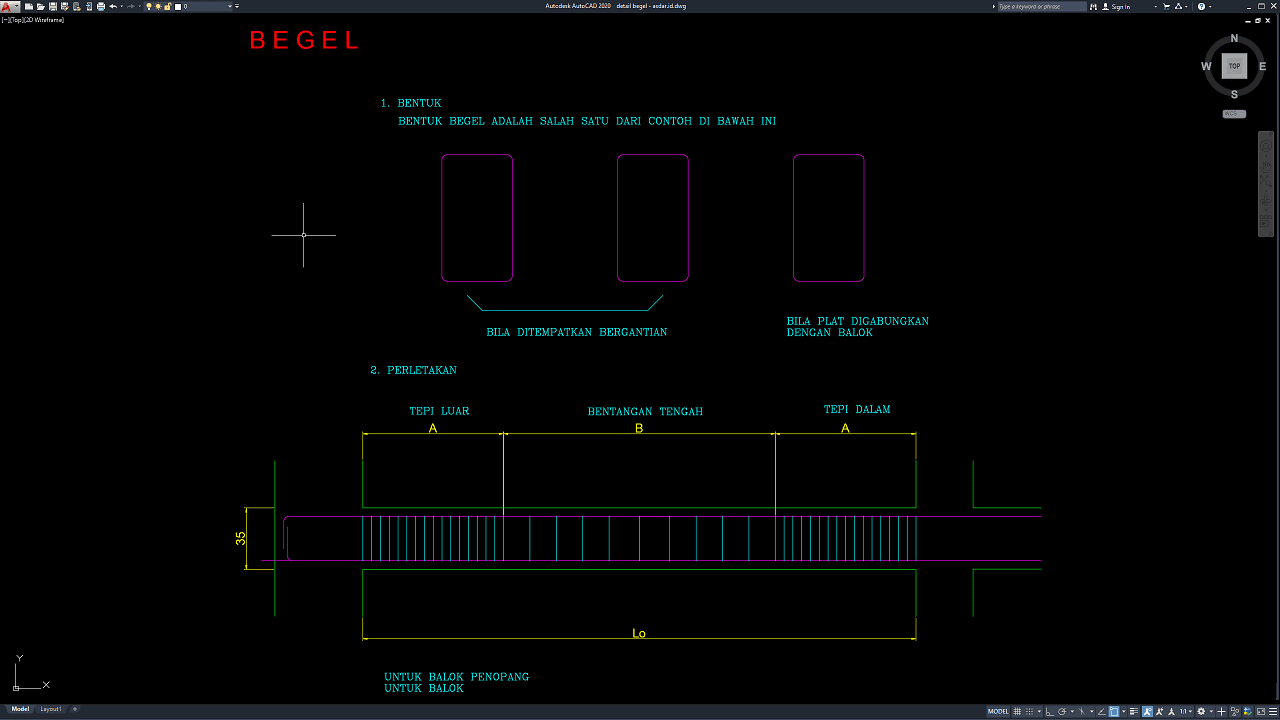Screen dimensions: 1280x720
Task: Click the Undo arrow icon
Action: [113, 6]
